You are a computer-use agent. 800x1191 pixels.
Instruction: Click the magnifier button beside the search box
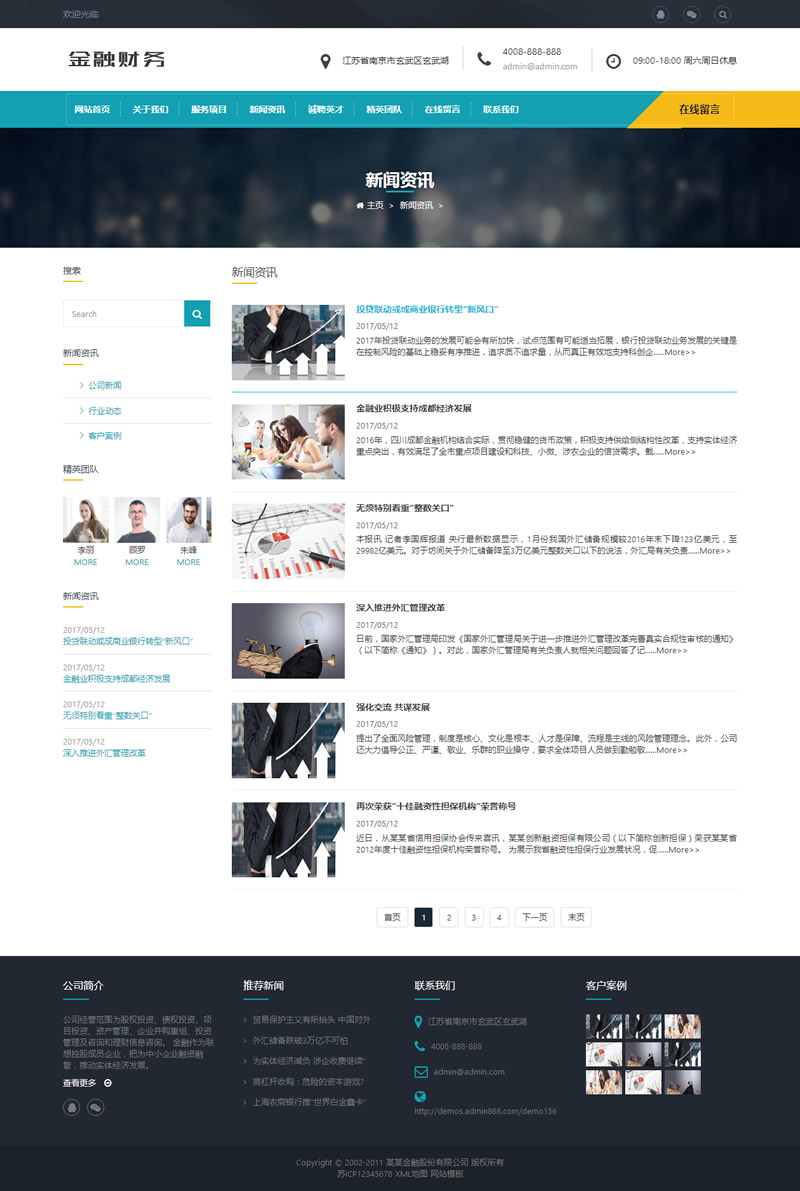point(197,313)
